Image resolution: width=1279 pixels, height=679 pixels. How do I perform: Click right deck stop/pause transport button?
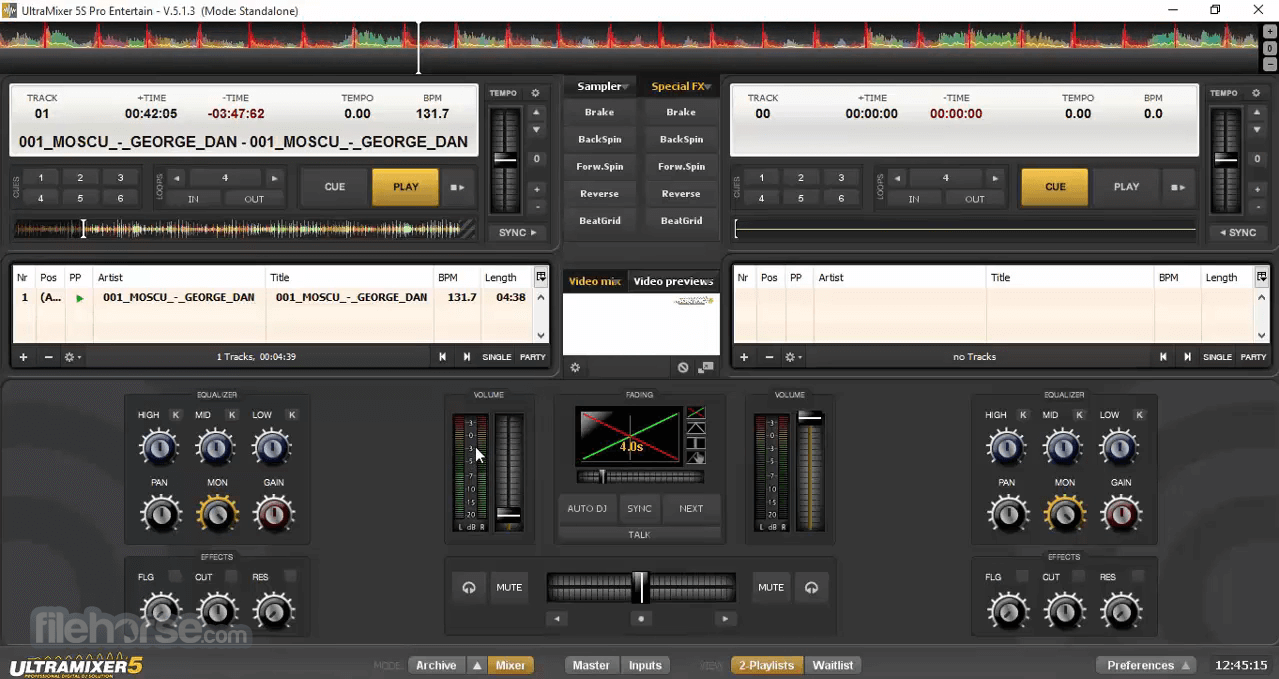point(1179,187)
